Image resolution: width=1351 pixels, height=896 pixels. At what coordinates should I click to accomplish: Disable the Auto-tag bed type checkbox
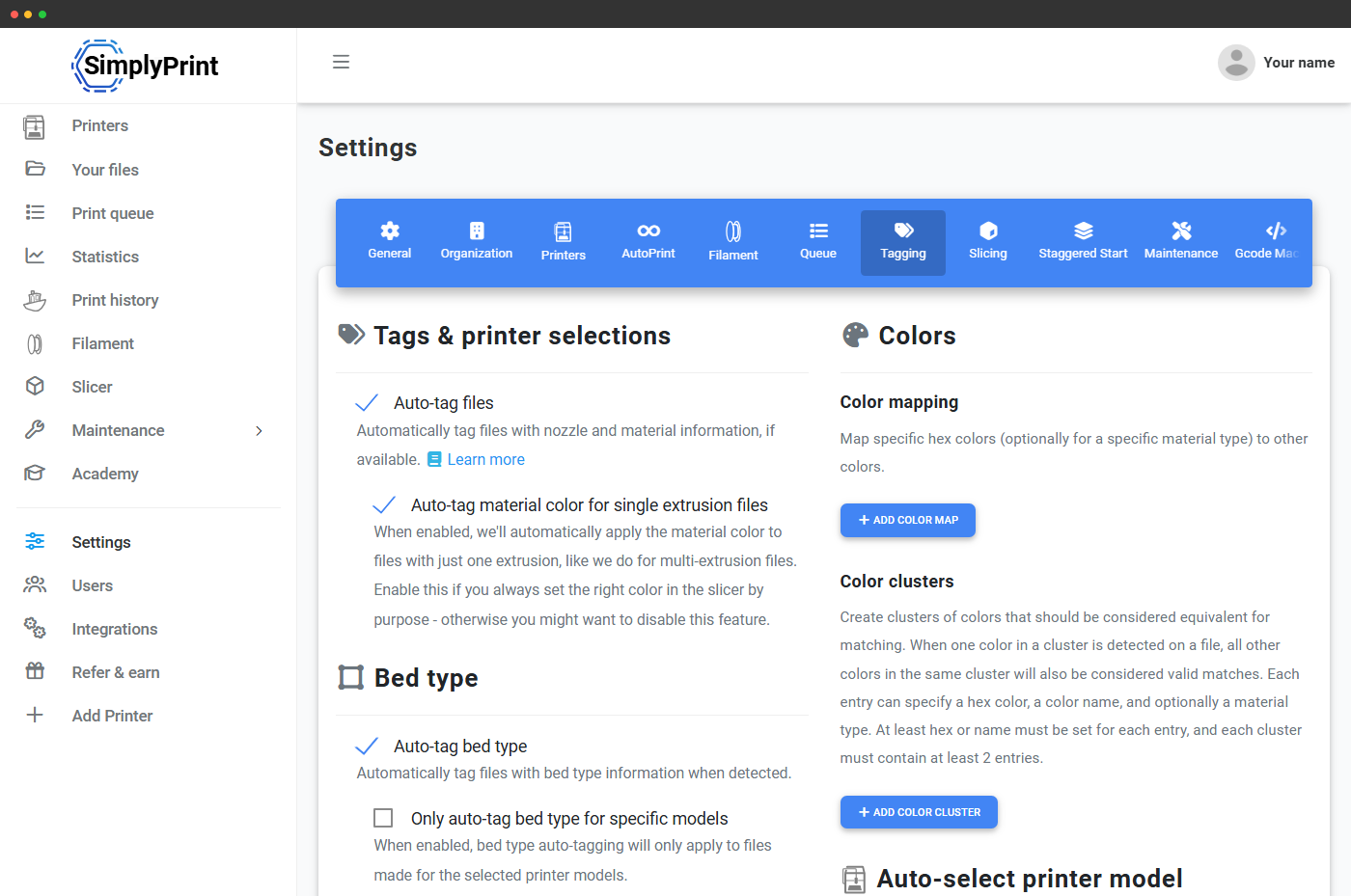point(367,746)
